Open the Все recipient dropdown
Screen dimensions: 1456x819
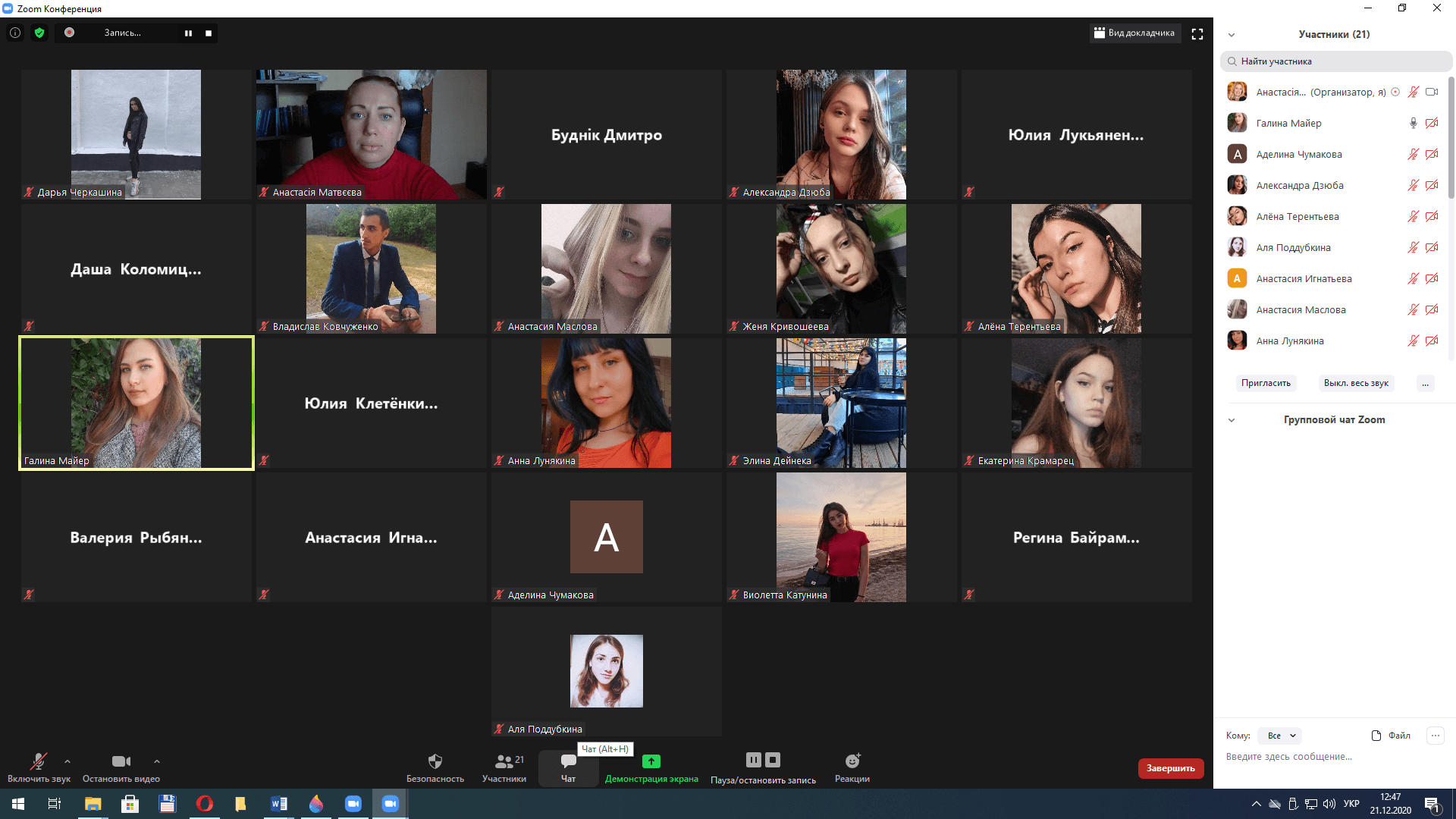(x=1280, y=736)
